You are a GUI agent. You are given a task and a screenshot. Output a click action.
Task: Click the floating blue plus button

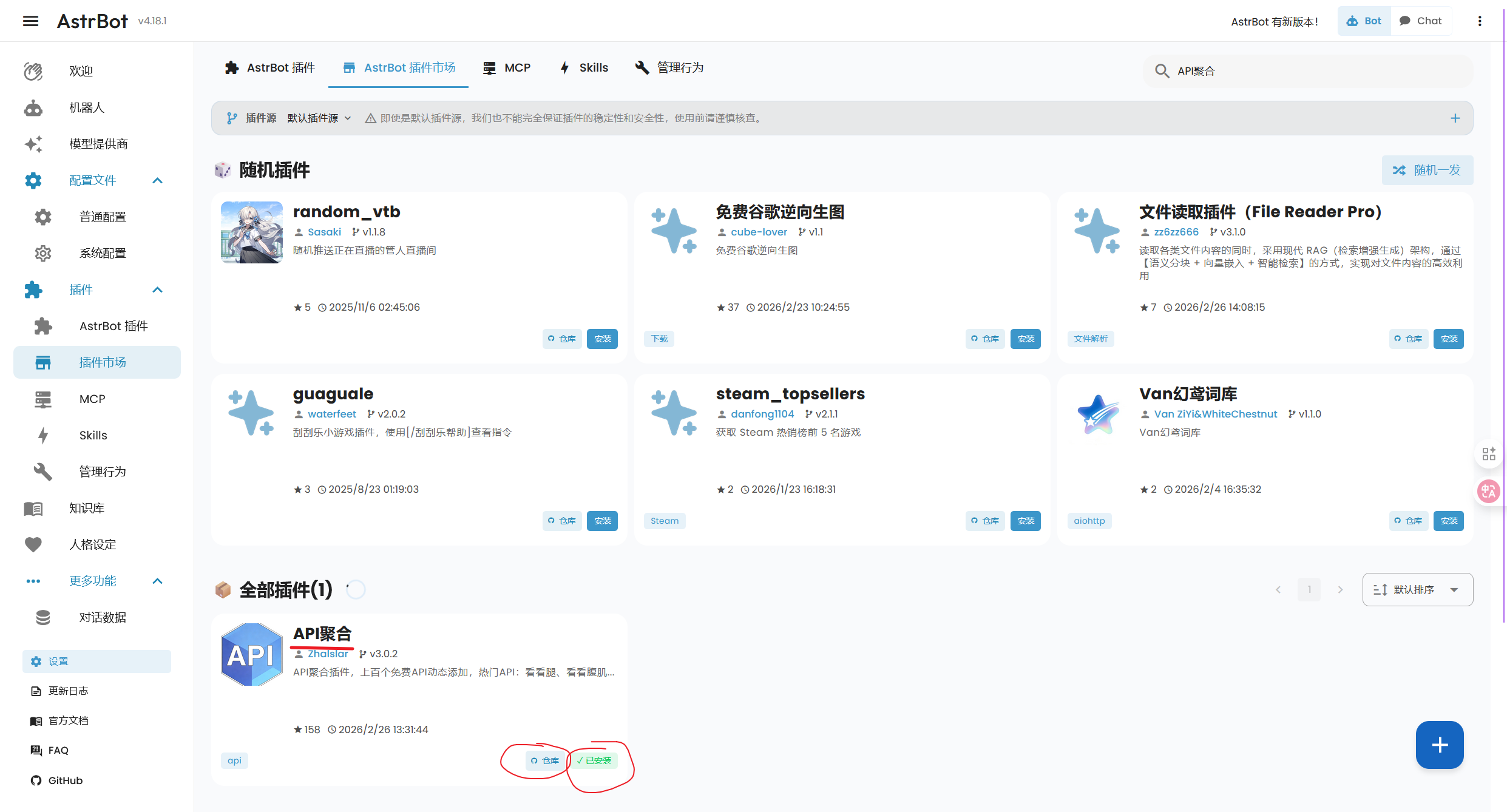(x=1440, y=745)
